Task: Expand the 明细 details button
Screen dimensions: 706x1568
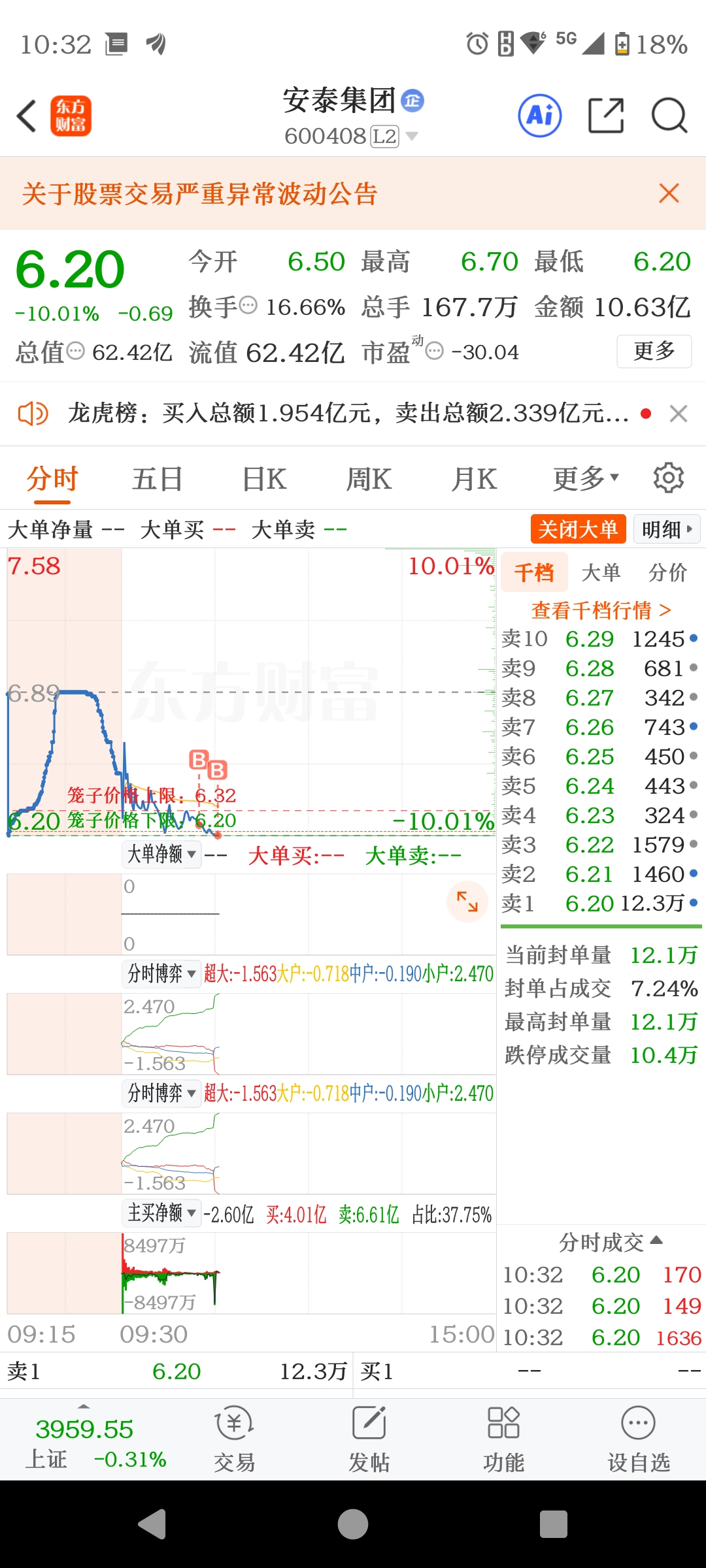Action: click(x=667, y=529)
